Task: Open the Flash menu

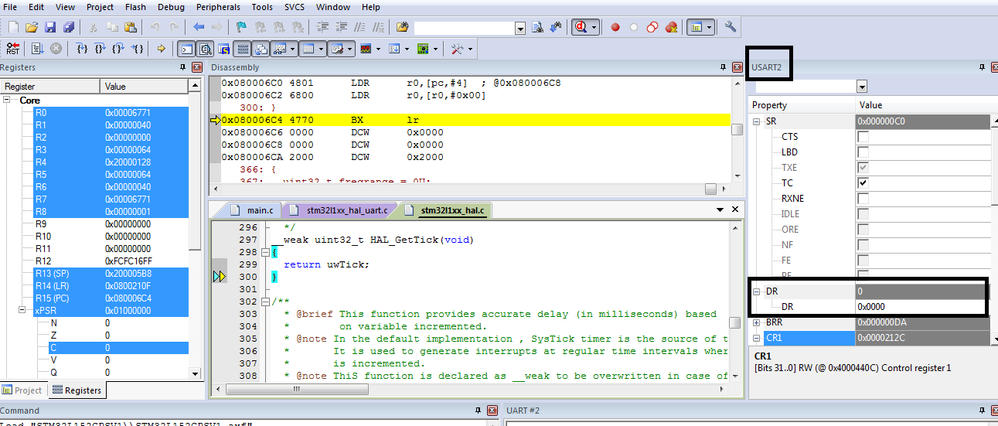Action: pyautogui.click(x=135, y=7)
